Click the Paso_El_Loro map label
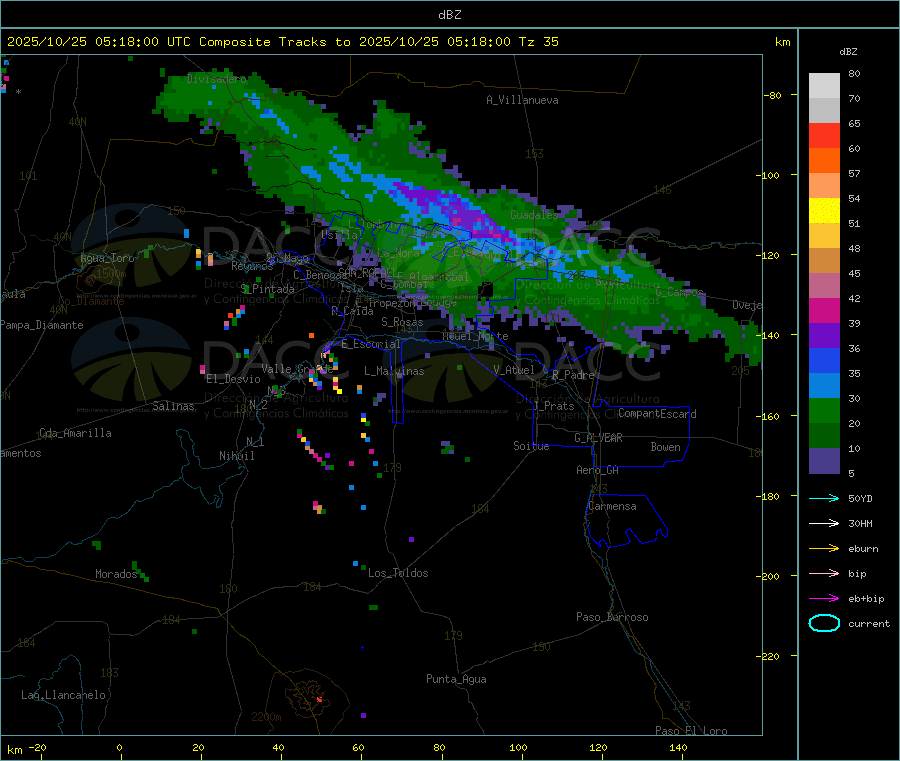The height and width of the screenshot is (761, 900). [x=691, y=731]
